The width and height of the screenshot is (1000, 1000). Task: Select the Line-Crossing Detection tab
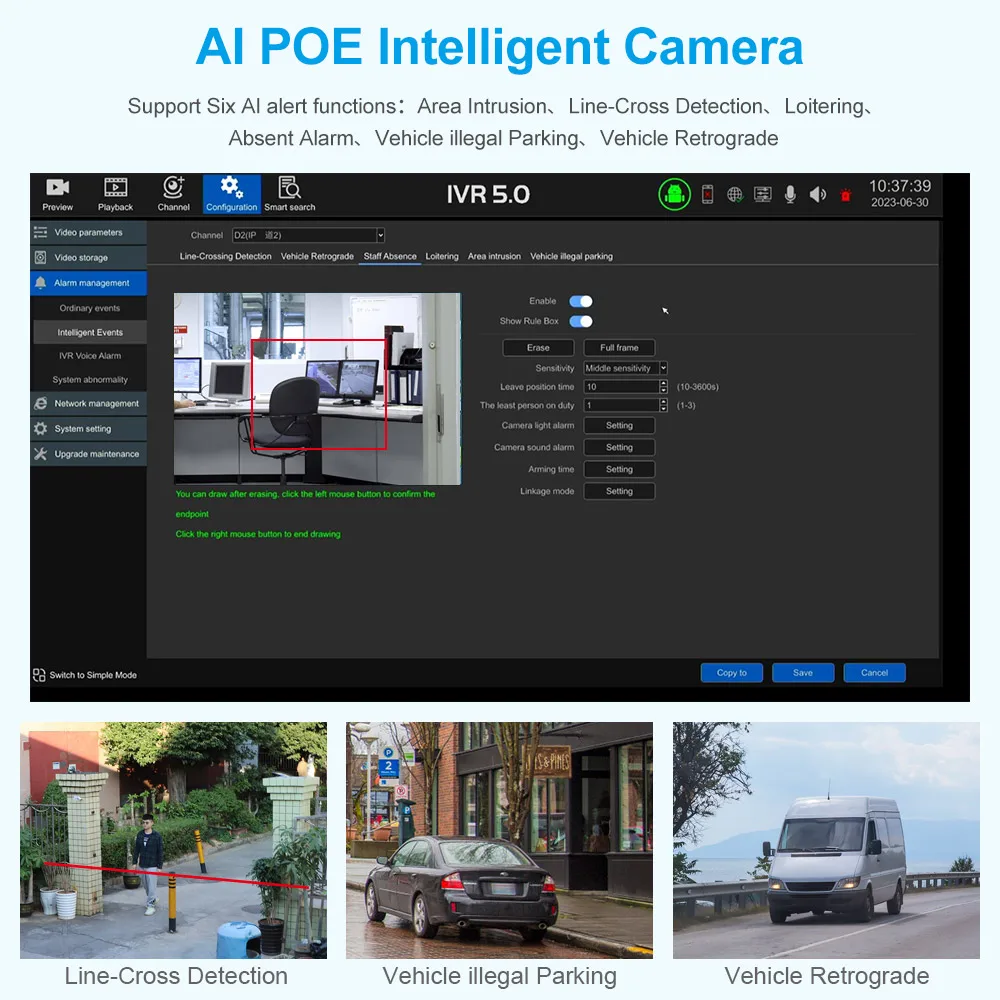225,256
